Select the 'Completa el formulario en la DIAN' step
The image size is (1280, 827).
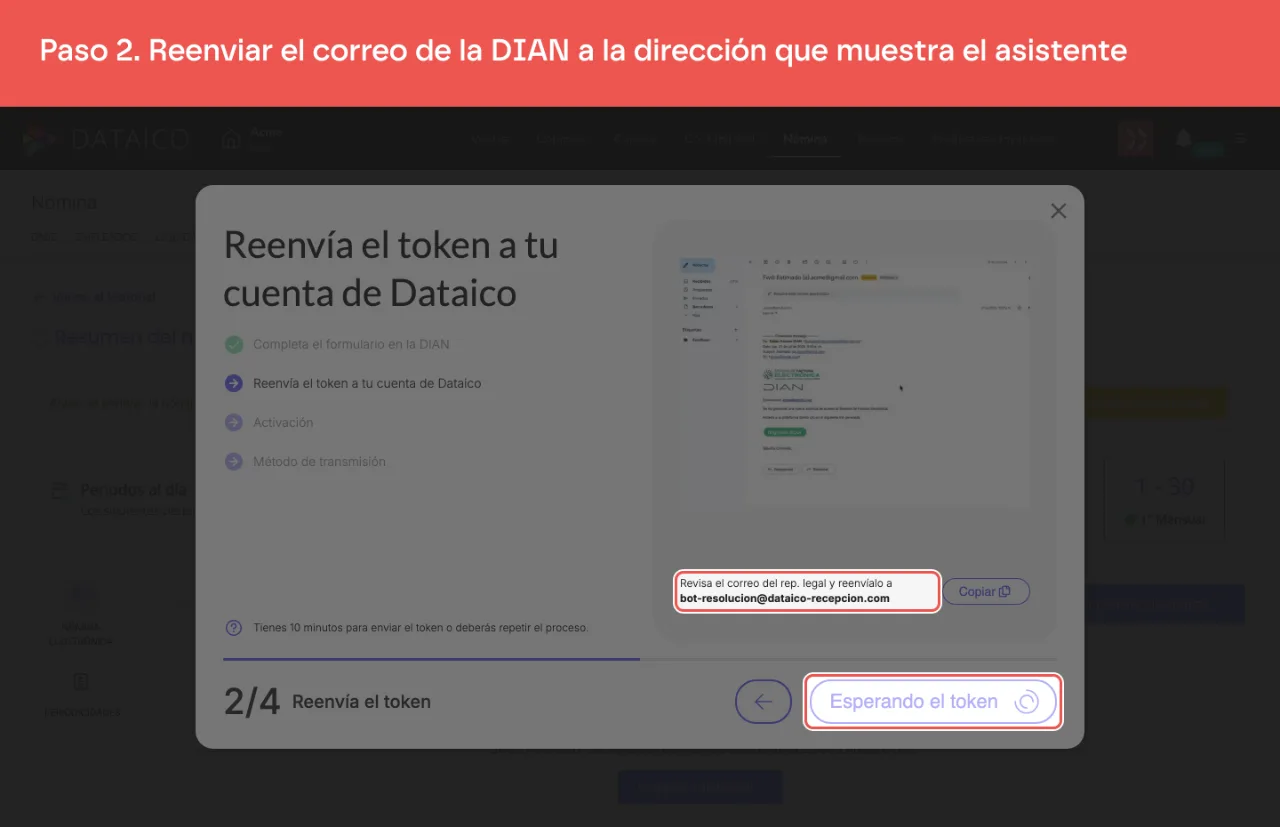pyautogui.click(x=351, y=344)
